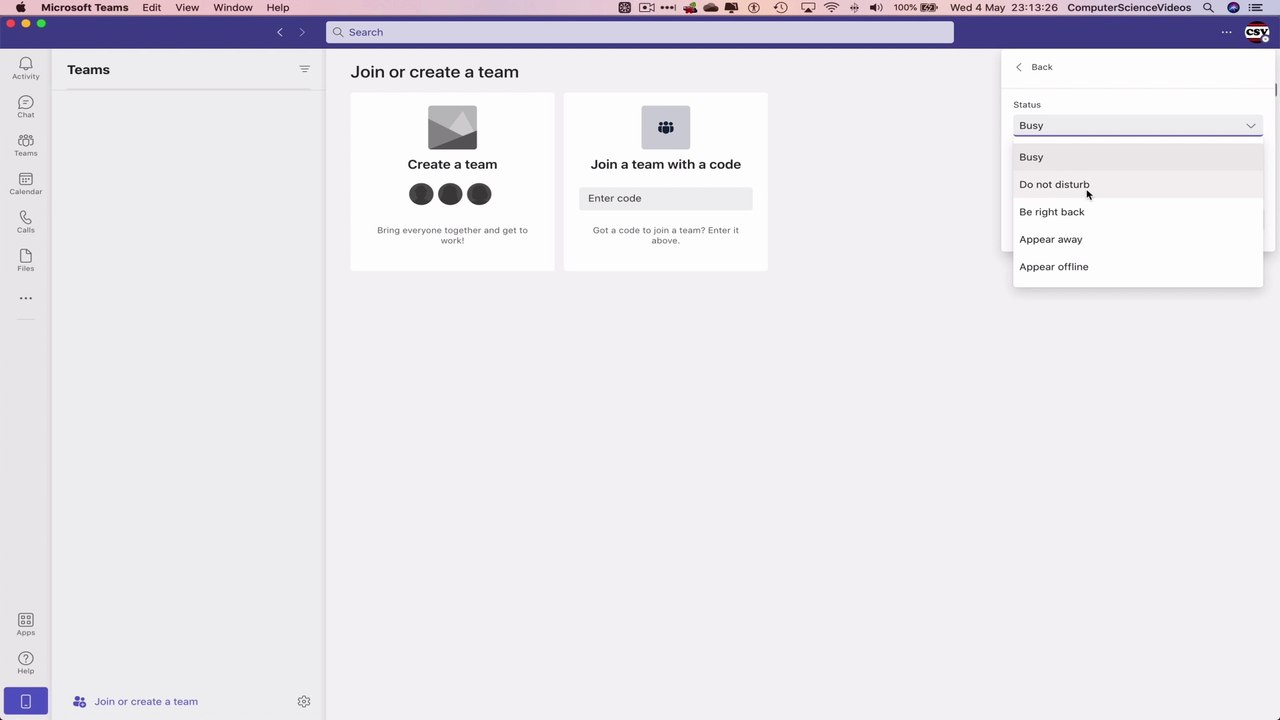This screenshot has height=720, width=1280.
Task: Click the Join or create a team people icon
Action: [80, 702]
